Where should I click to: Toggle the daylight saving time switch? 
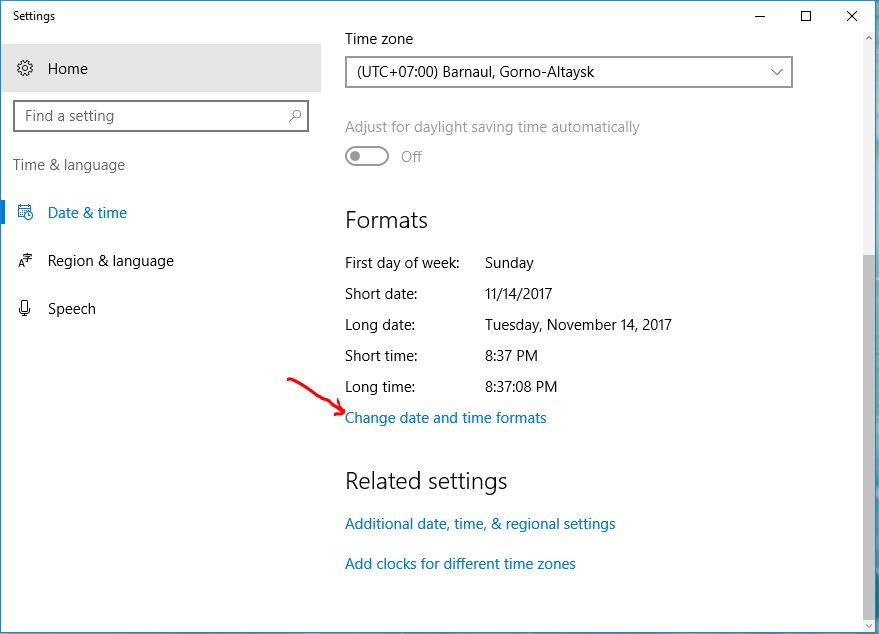(367, 157)
